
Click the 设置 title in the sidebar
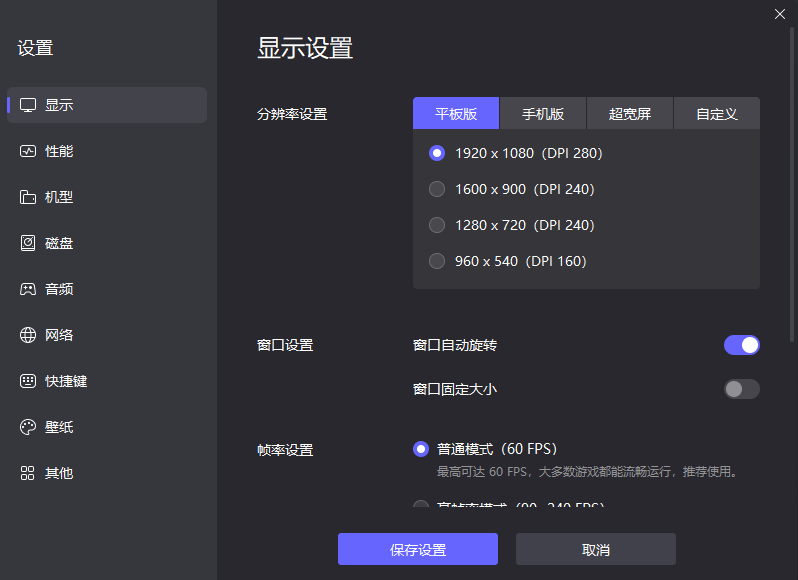point(35,48)
